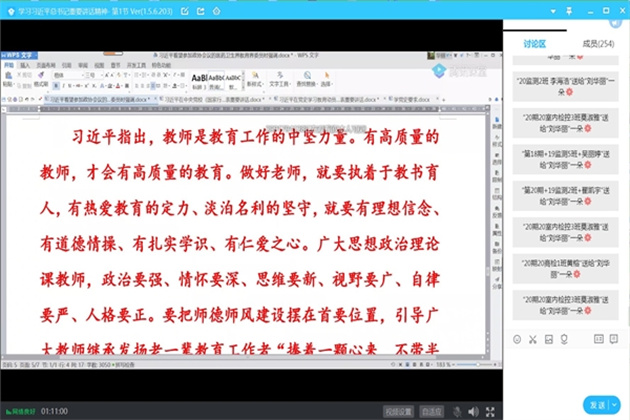Click the hexagon settings icon in title bar
Viewport: 630px width, 420px height.
point(216,11)
